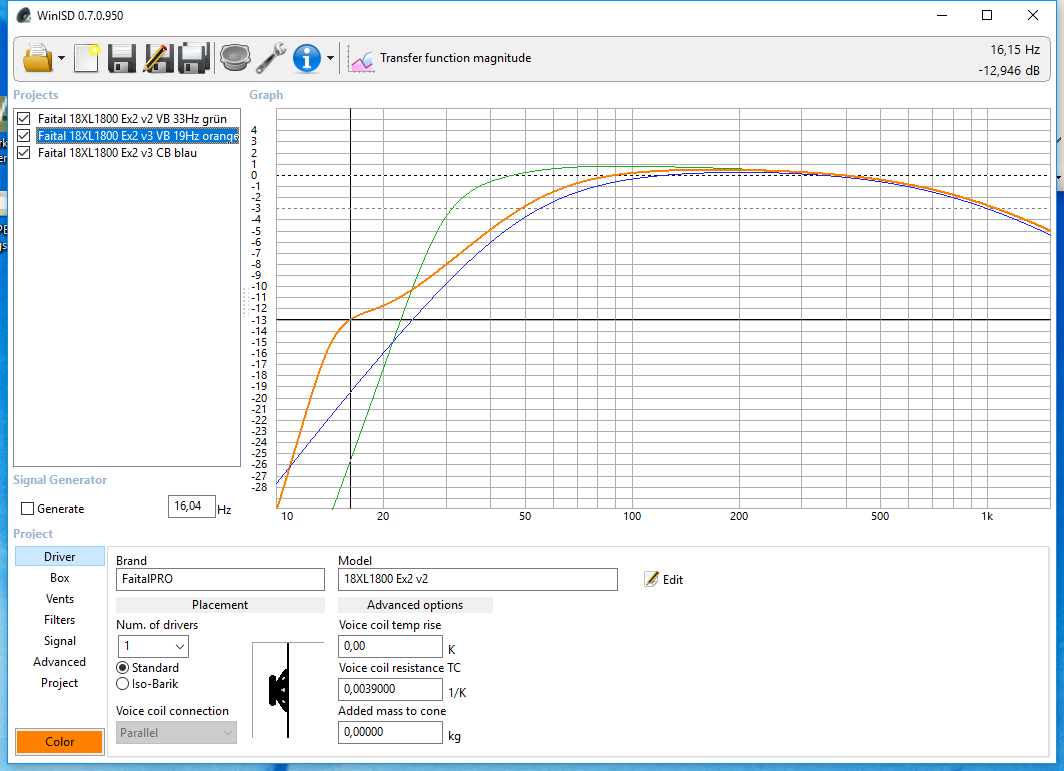Image resolution: width=1064 pixels, height=771 pixels.
Task: Open the Transfer function magnitude graph selector
Action: click(440, 59)
